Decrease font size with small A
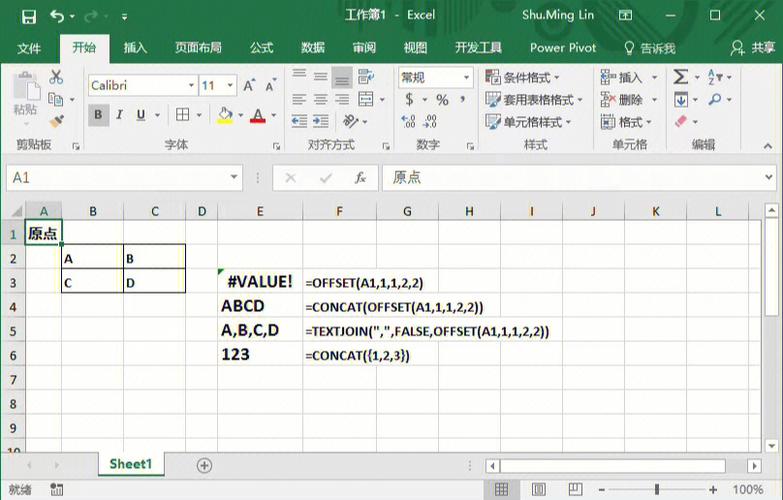 pos(270,85)
